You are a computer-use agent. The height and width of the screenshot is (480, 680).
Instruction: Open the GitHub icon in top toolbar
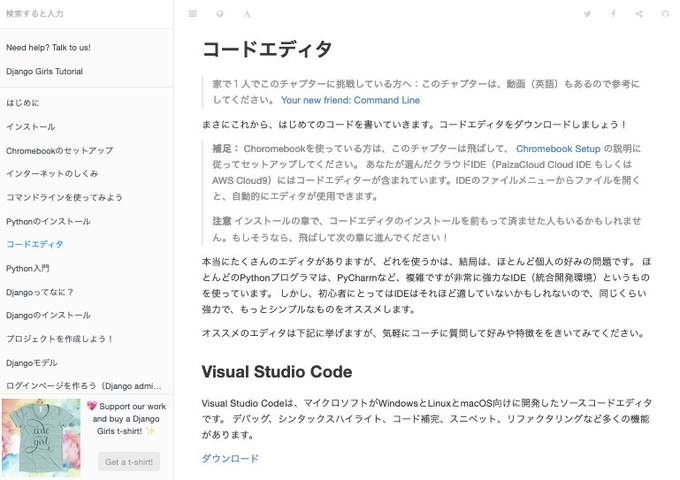665,14
